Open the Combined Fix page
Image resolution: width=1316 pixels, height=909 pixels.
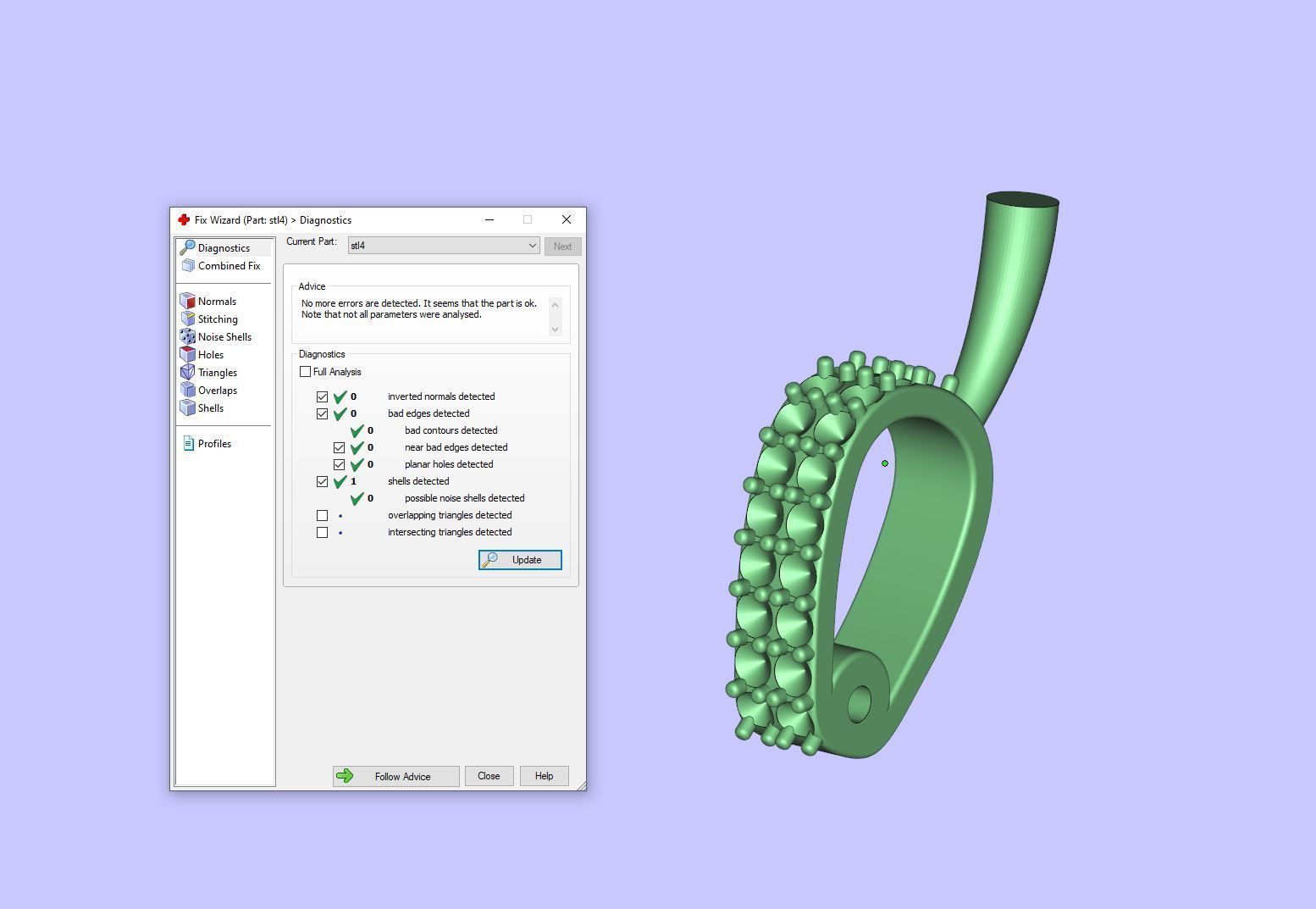tap(221, 266)
